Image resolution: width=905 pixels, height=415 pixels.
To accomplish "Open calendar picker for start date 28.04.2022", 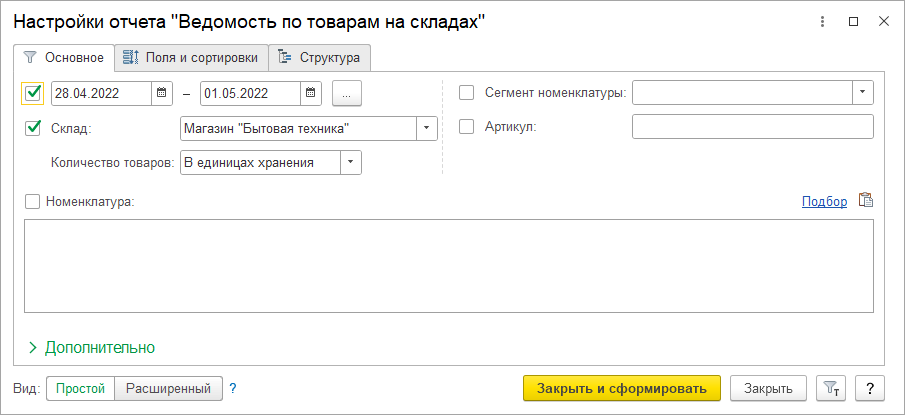I will pos(162,93).
